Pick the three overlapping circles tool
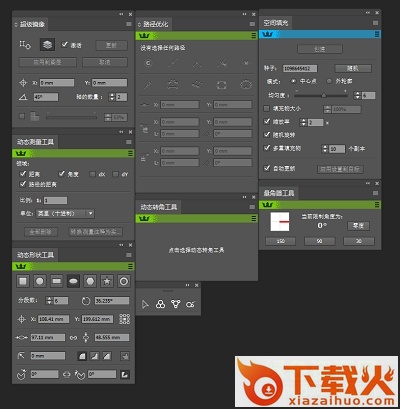 point(160,304)
